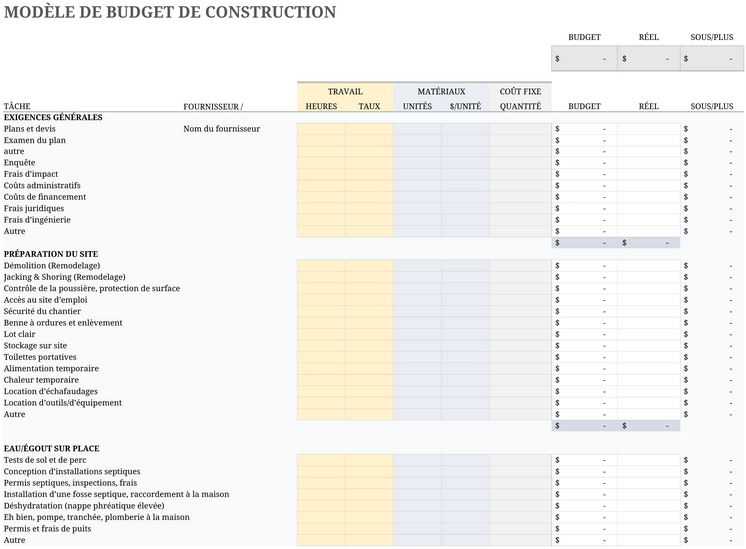Click the QUANTITÉ cell for 'Sécurité du chantier'

[520, 311]
